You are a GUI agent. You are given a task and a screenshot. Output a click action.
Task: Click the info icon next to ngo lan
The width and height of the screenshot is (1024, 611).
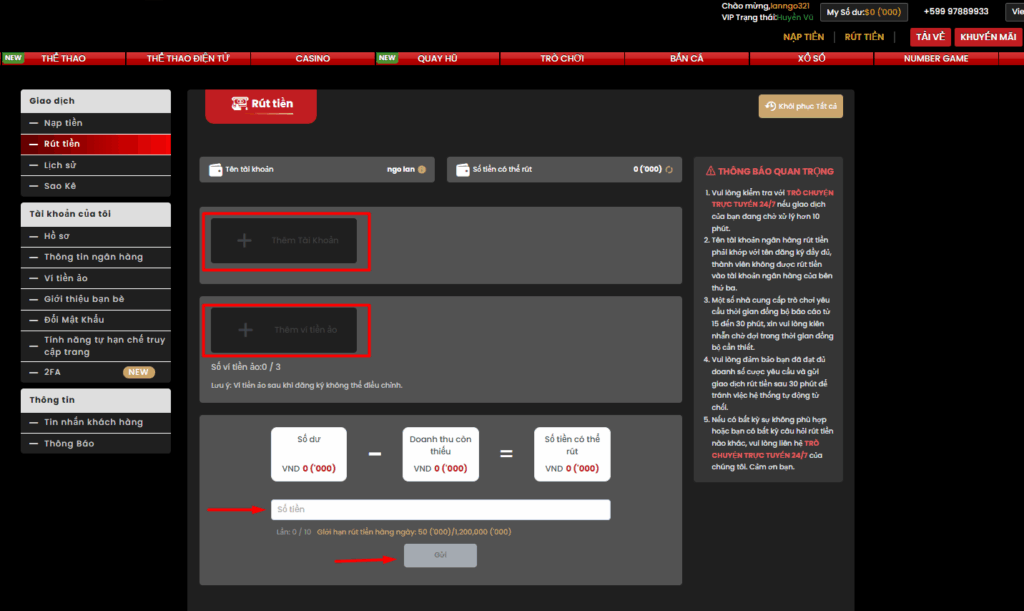[422, 170]
